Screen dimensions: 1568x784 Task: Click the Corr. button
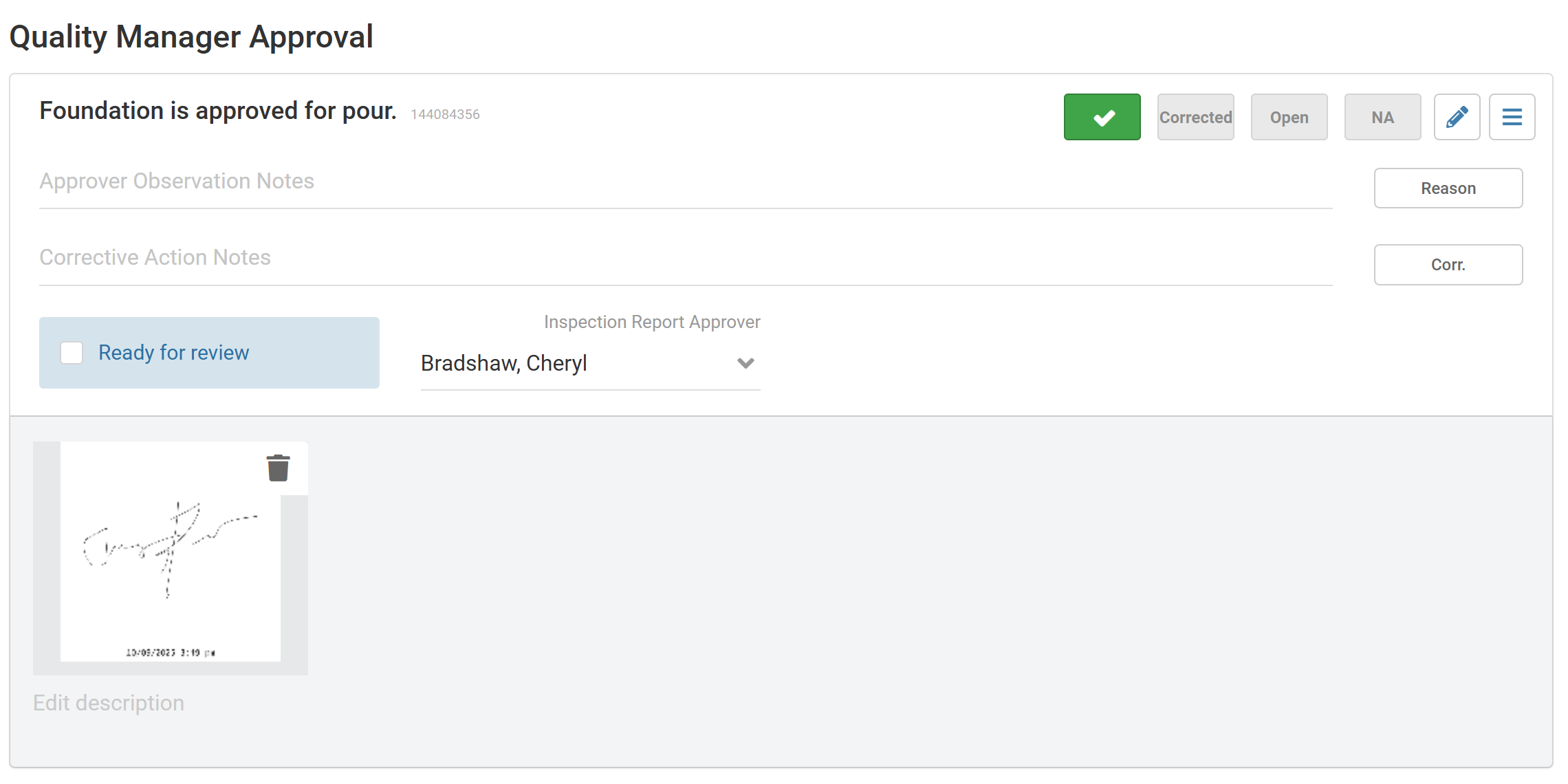click(1448, 264)
